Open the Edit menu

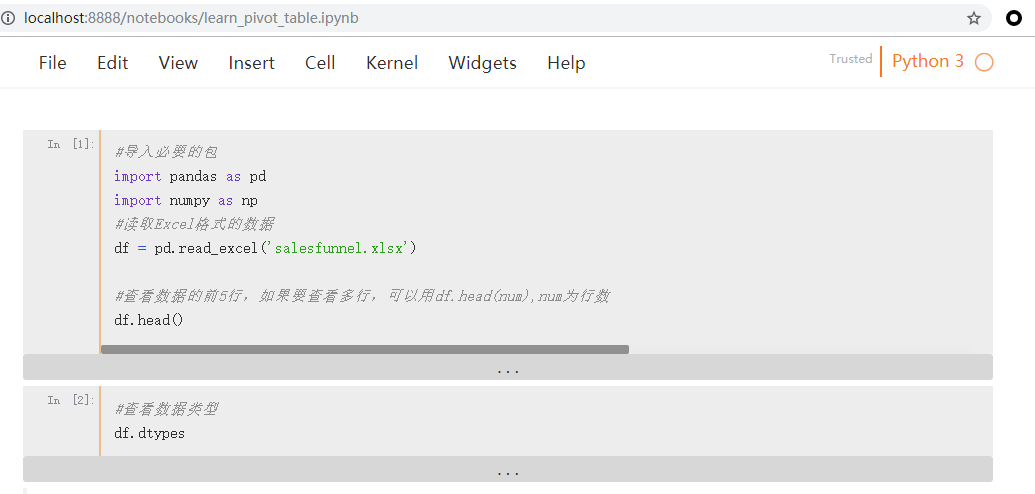pyautogui.click(x=112, y=63)
